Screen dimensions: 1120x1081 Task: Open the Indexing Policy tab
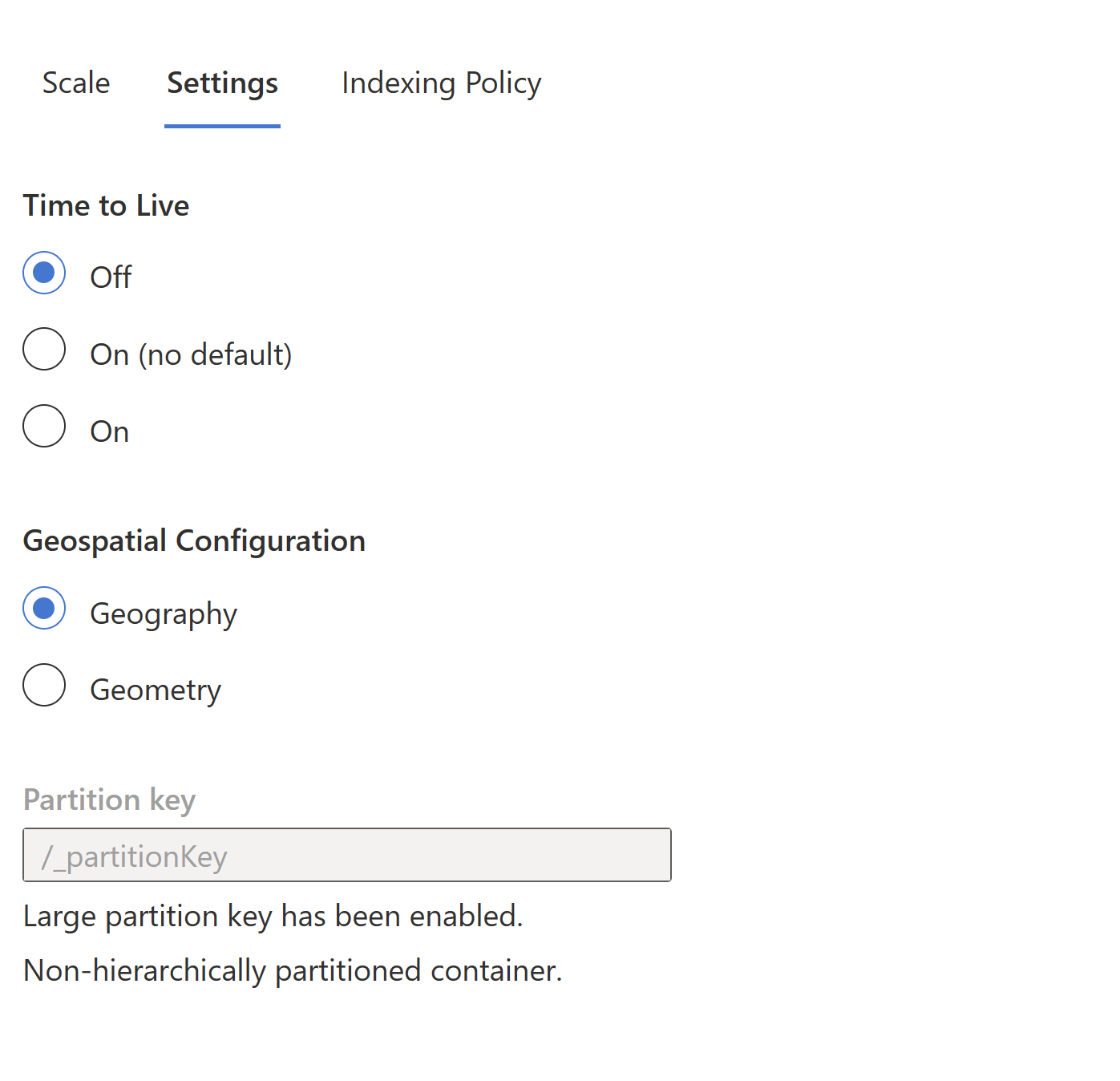(440, 83)
